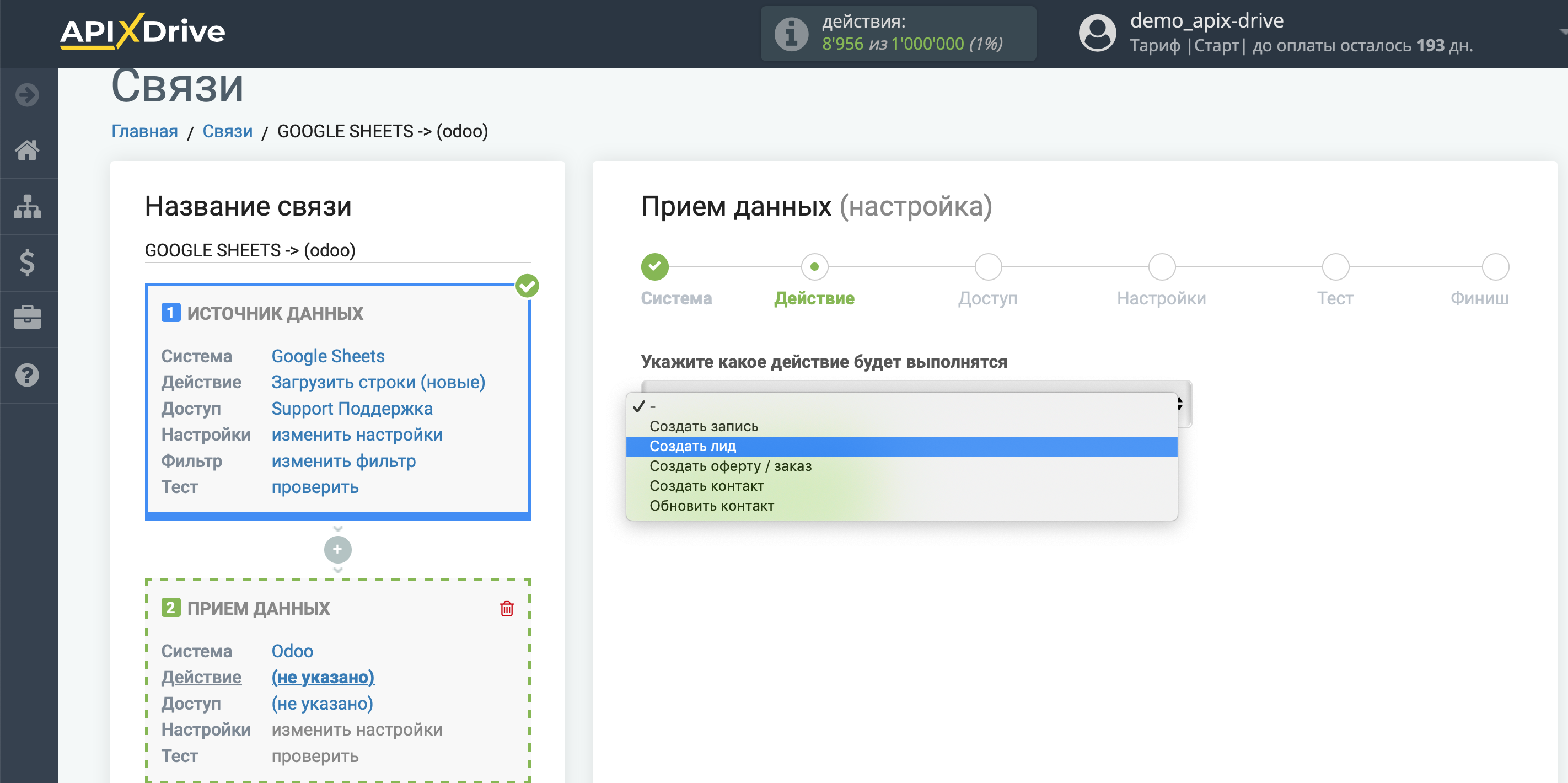The image size is (1568, 783).
Task: Click the Действие step label
Action: tap(814, 298)
